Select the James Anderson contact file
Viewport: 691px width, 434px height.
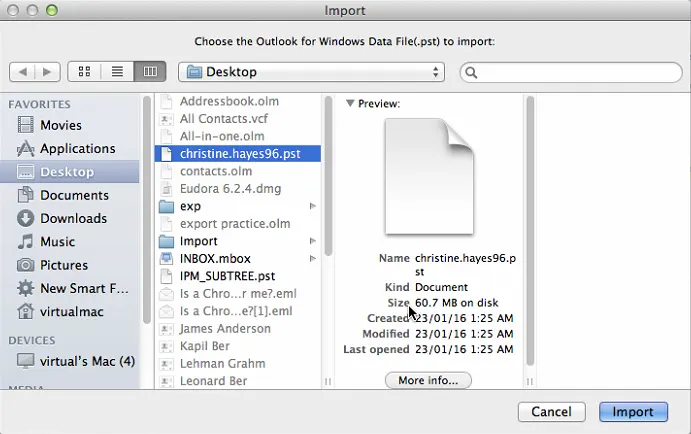click(x=238, y=329)
